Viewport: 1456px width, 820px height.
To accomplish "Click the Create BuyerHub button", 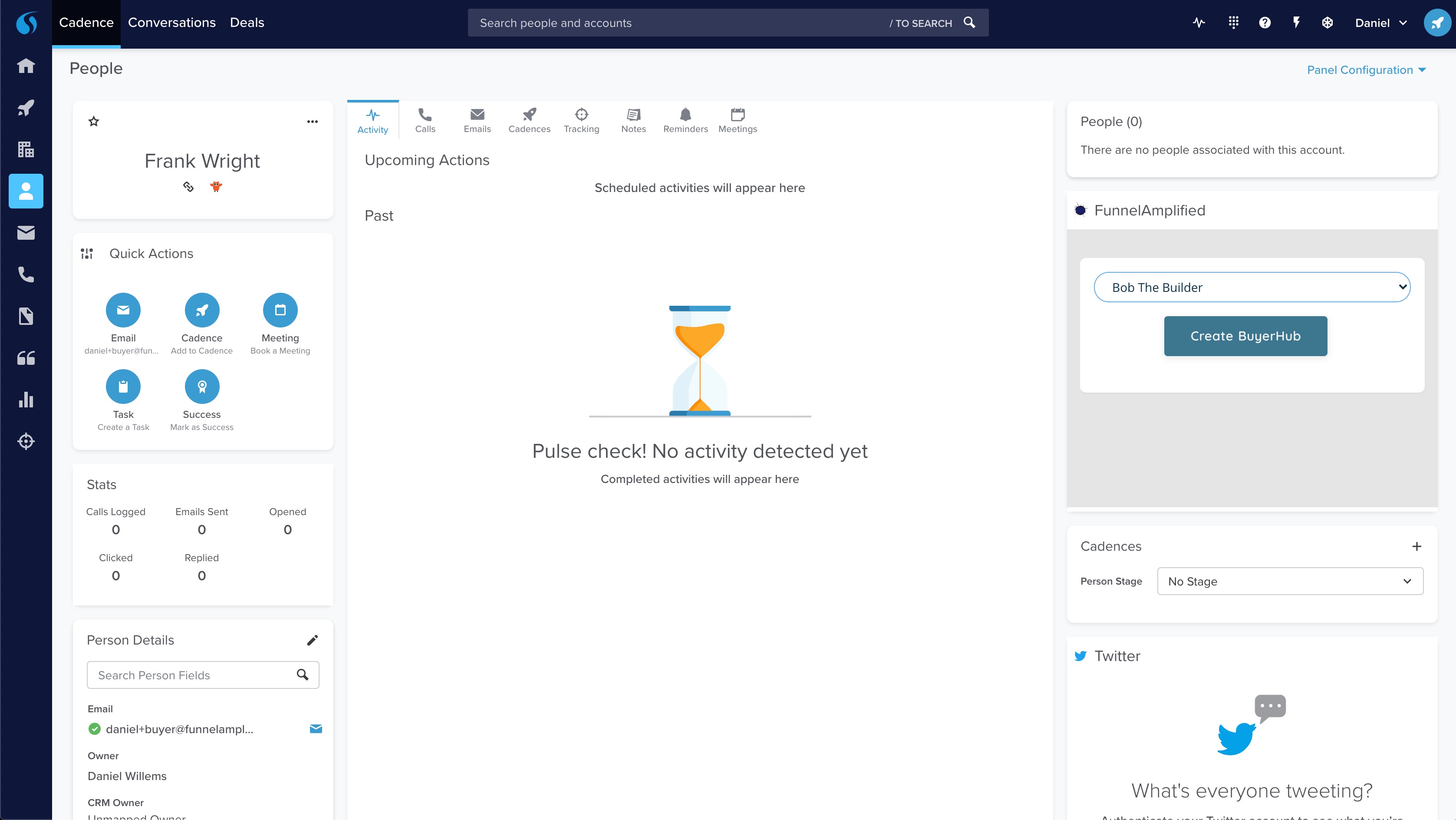I will tap(1245, 336).
